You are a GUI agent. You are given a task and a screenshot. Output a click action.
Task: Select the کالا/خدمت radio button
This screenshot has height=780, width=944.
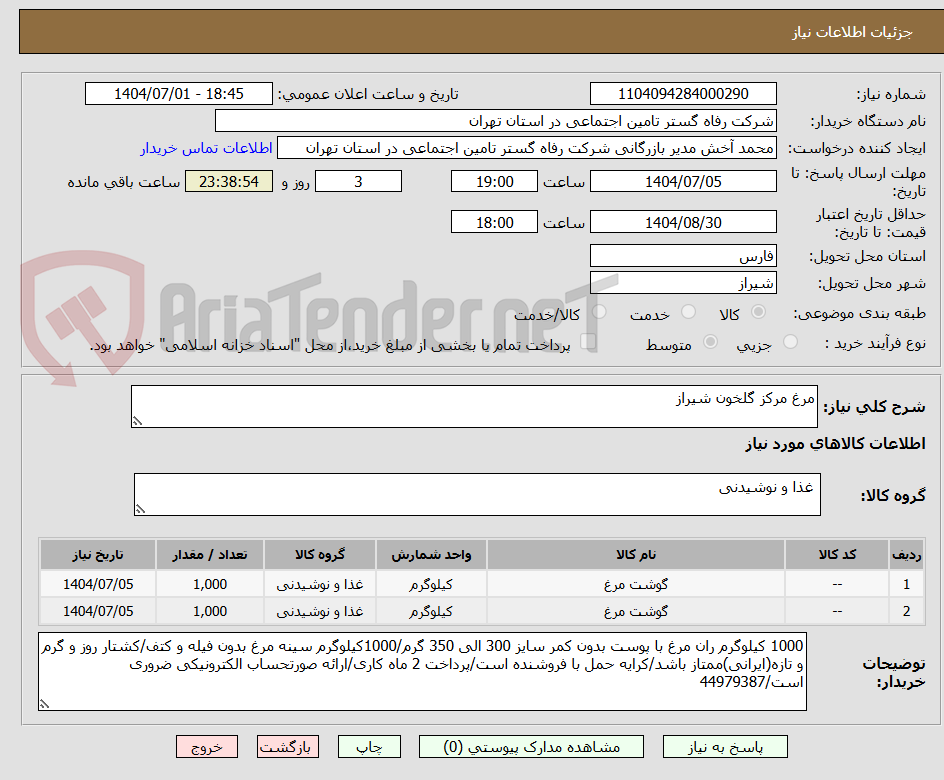point(599,312)
